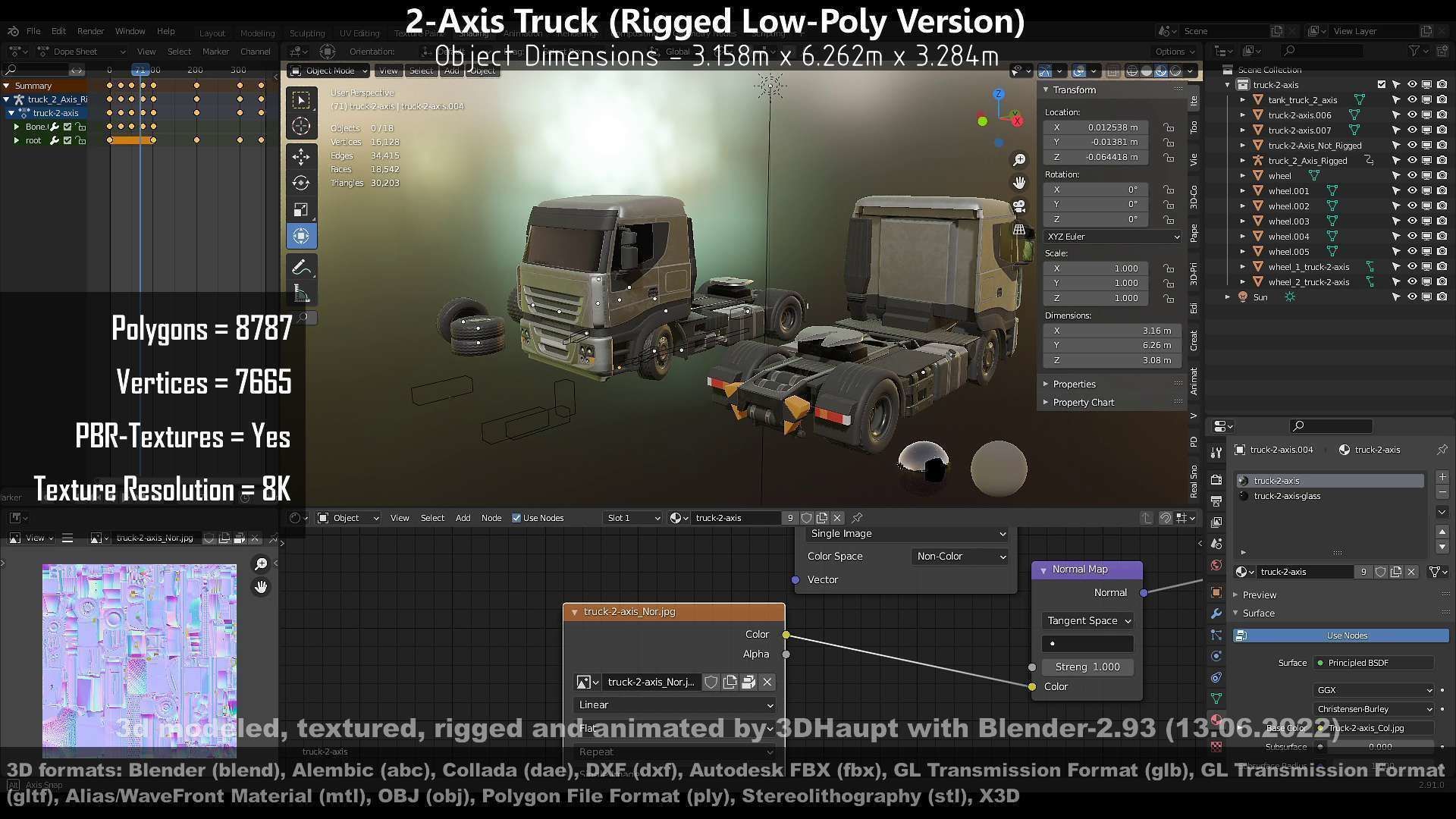Viewport: 1456px width, 819px height.
Task: Click Marker menu in dope sheet
Action: tap(215, 52)
